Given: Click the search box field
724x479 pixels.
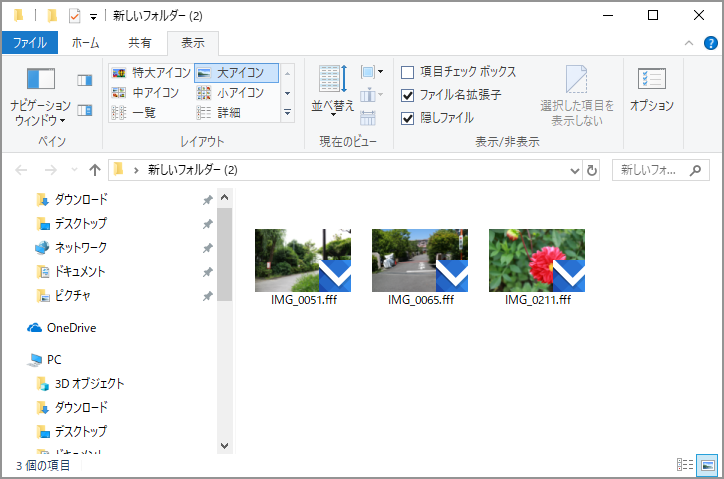Looking at the screenshot, I should (661, 170).
